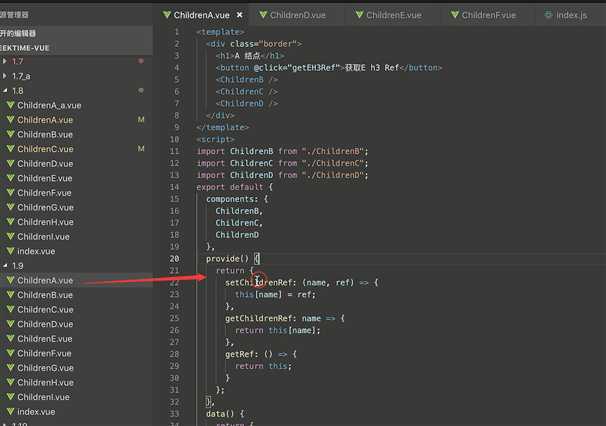Click the Vue icon on ChildrenA.vue tab
The width and height of the screenshot is (606, 426).
[167, 15]
